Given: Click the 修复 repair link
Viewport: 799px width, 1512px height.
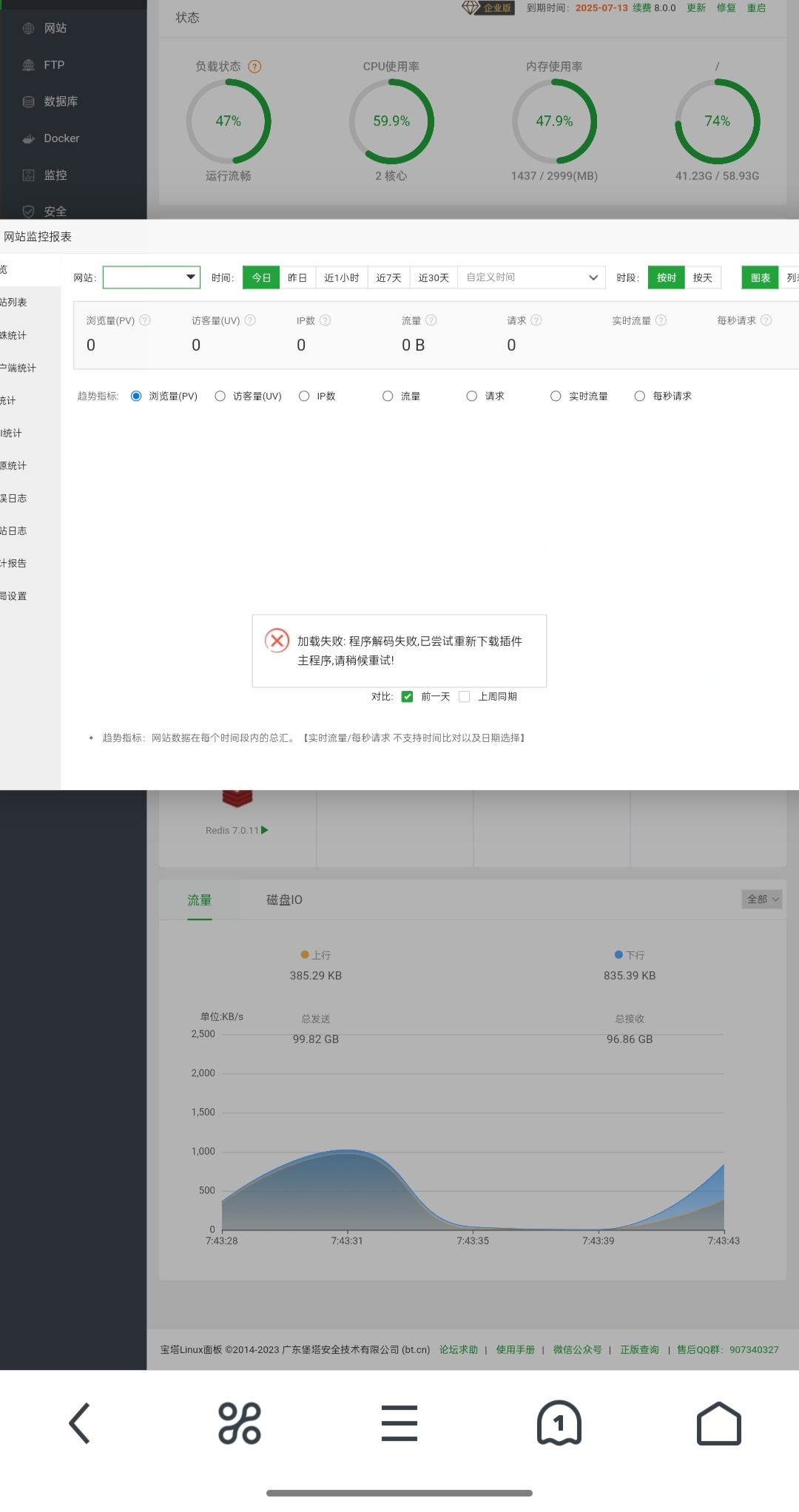Looking at the screenshot, I should coord(726,8).
